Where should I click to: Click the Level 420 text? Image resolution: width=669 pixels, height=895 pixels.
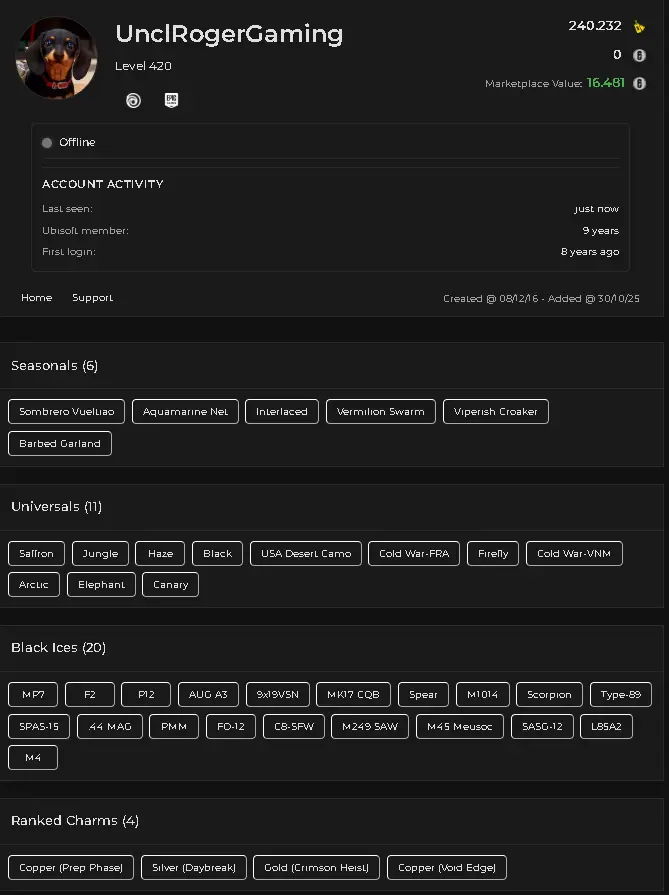click(143, 66)
